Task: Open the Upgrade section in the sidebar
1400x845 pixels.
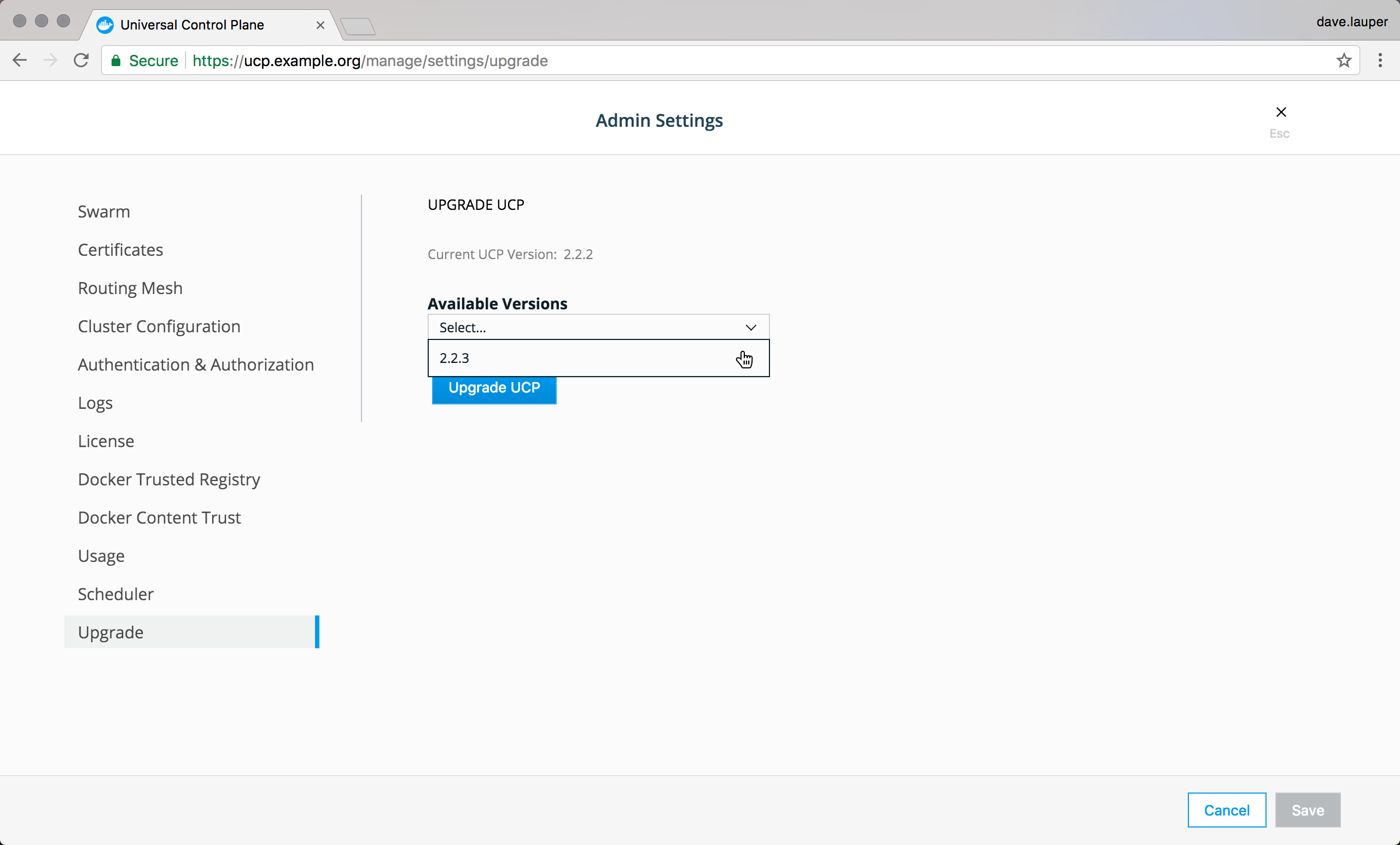Action: (111, 632)
